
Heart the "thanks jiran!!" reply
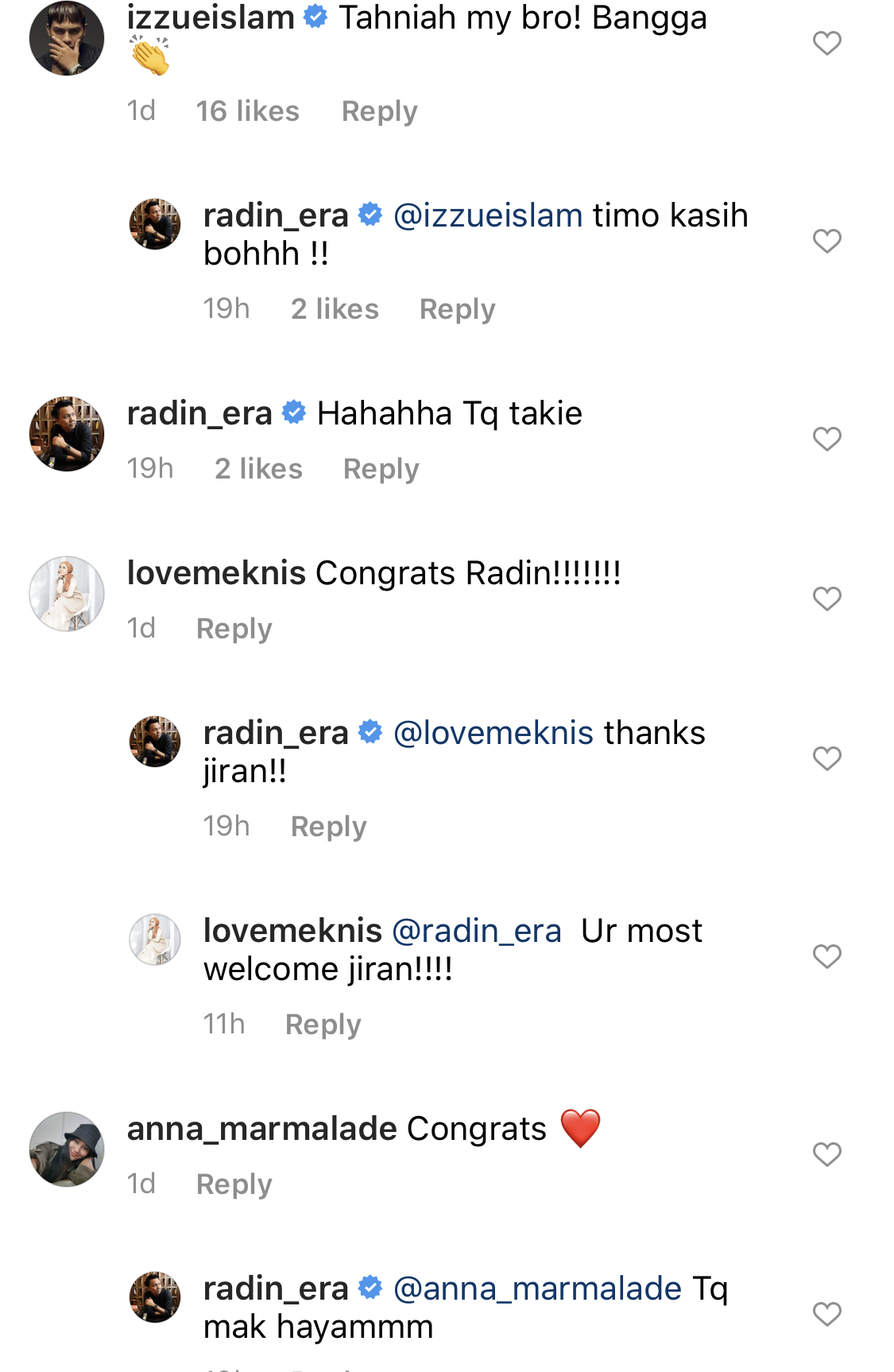coord(826,758)
